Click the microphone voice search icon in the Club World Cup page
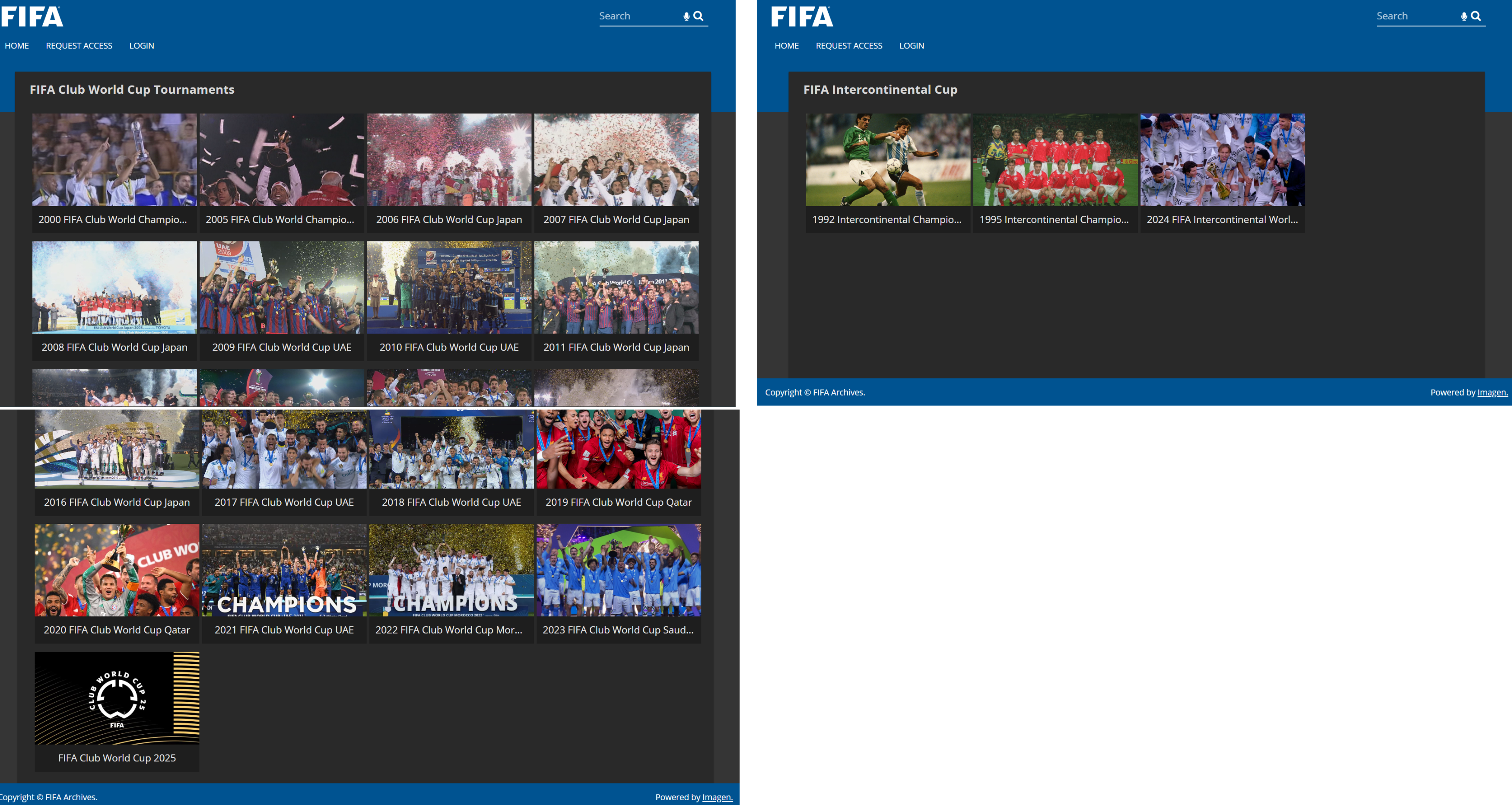The width and height of the screenshot is (1512, 805). [x=686, y=16]
